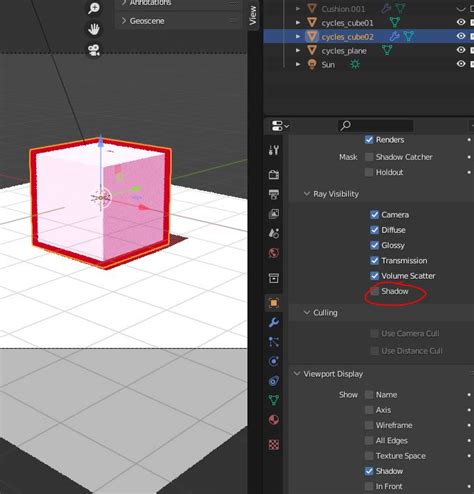The image size is (474, 494).
Task: Switch to the View sidebar tab
Action: pyautogui.click(x=253, y=15)
